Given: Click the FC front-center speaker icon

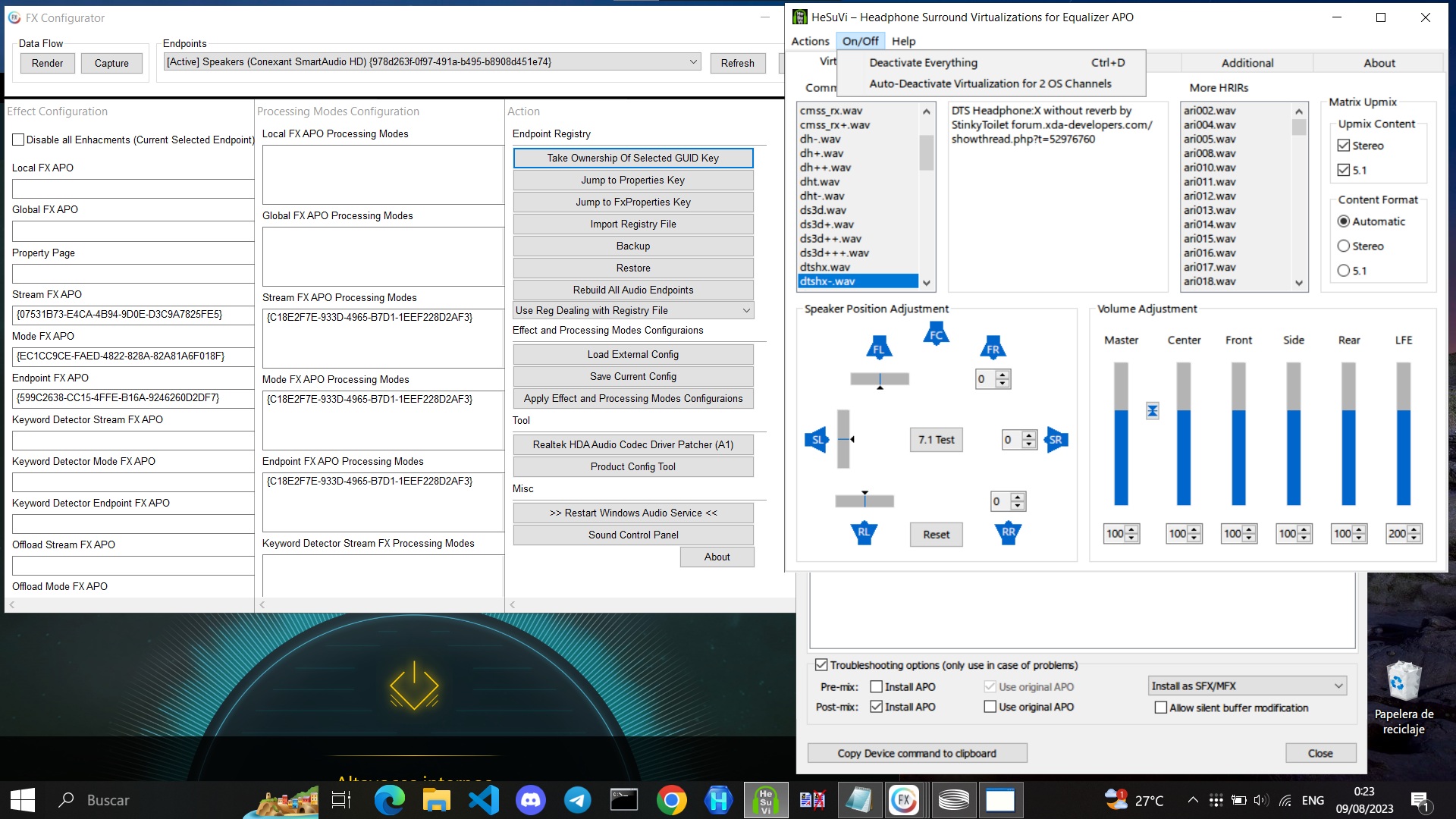Looking at the screenshot, I should [x=936, y=334].
